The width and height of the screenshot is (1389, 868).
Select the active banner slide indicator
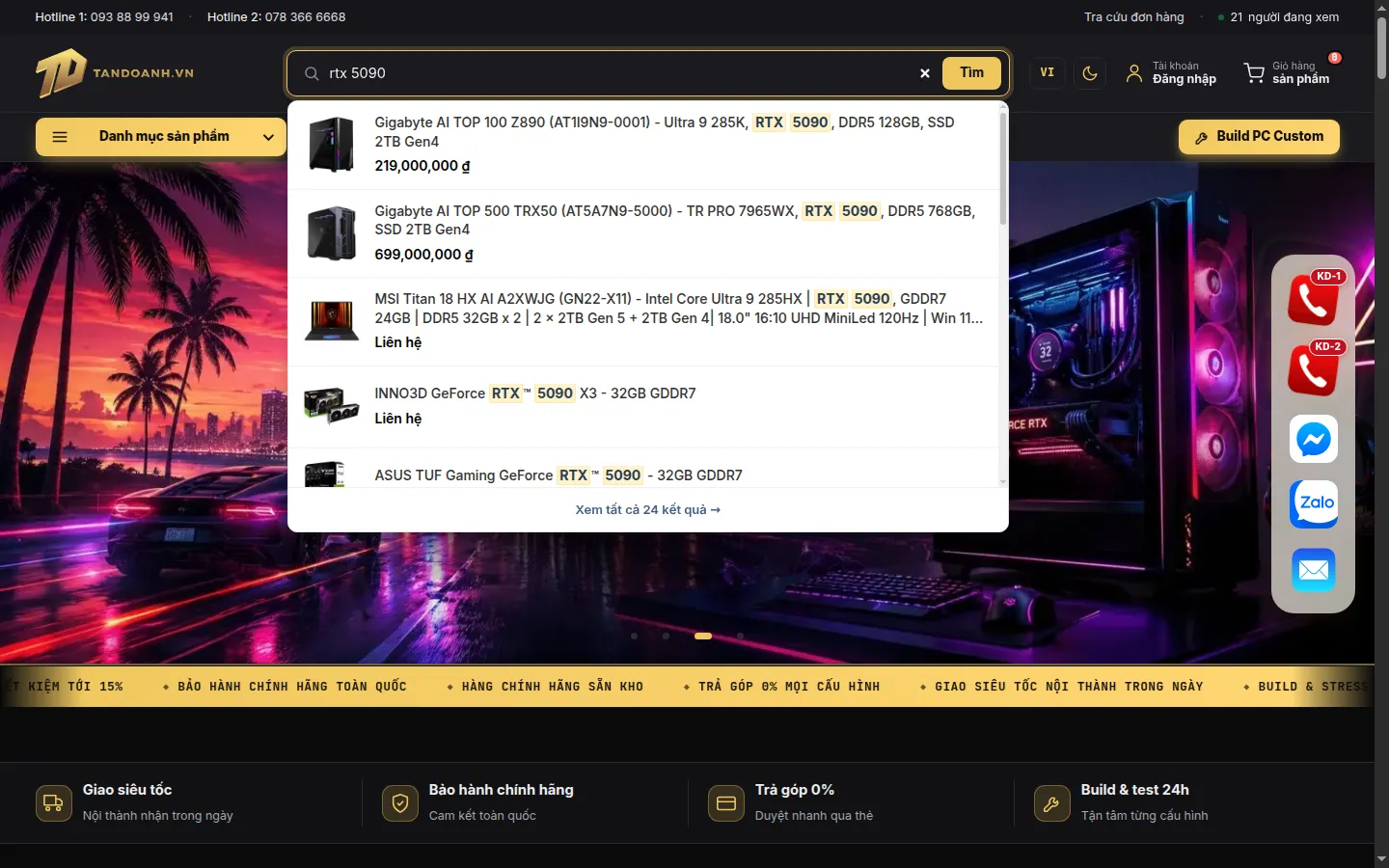[x=703, y=637]
